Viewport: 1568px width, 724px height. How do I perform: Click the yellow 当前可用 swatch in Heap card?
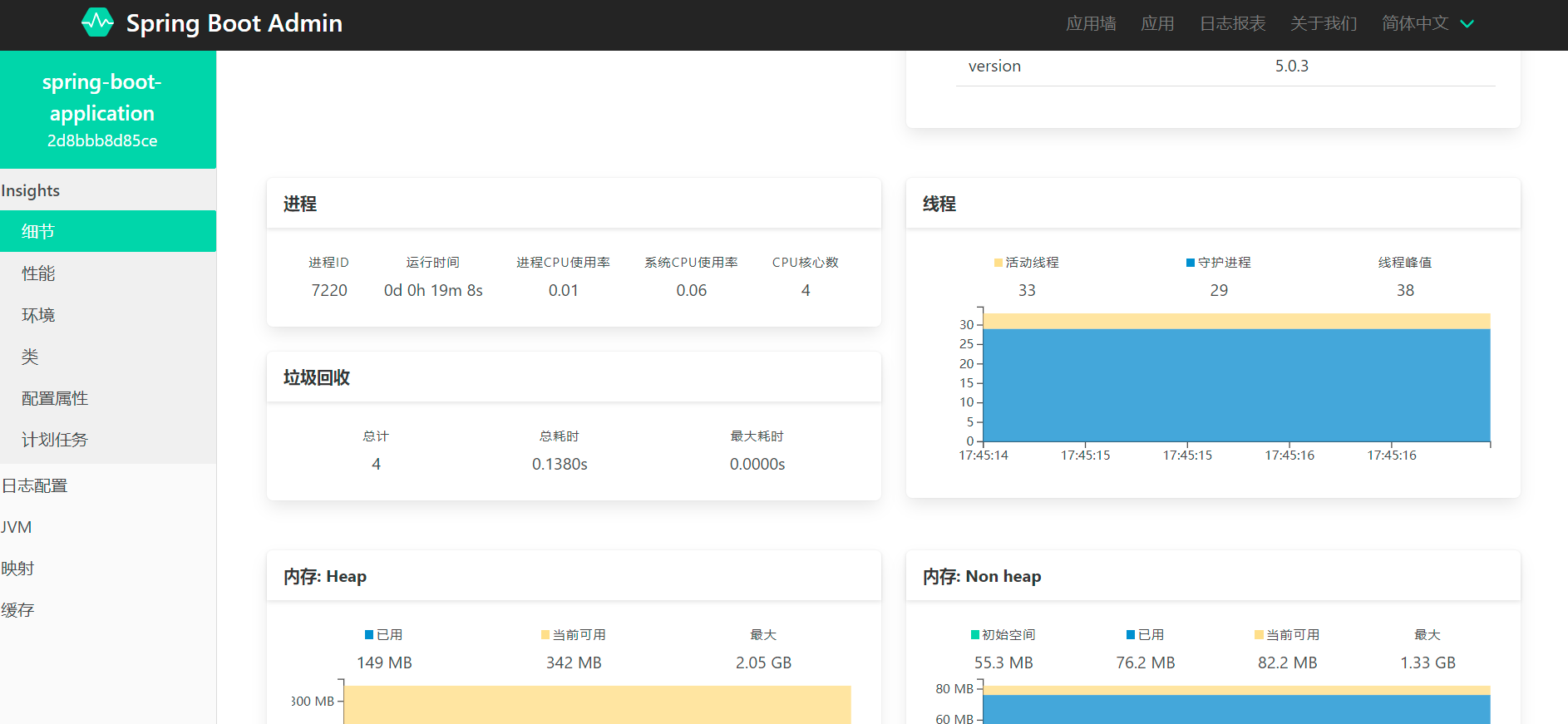545,635
